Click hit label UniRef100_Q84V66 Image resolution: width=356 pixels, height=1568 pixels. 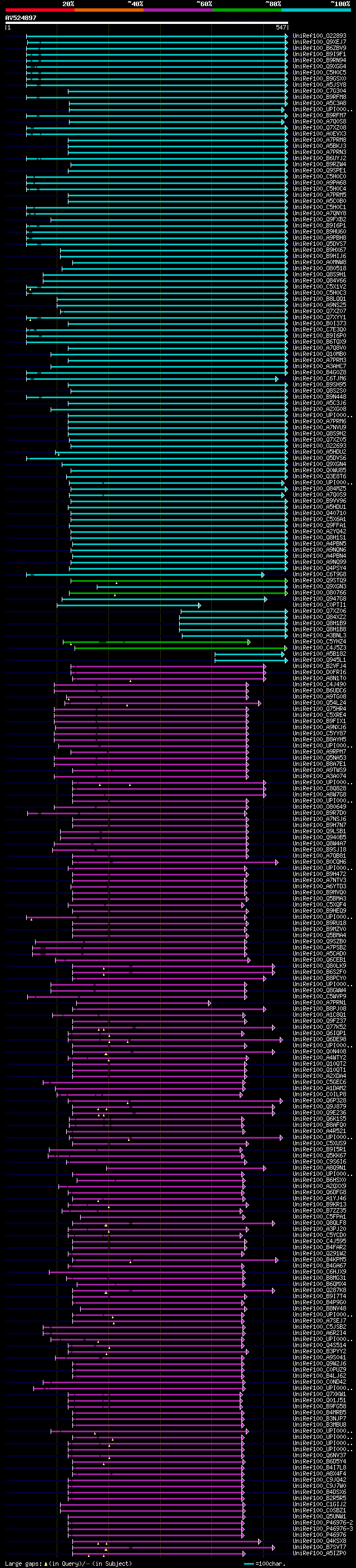pos(319,280)
